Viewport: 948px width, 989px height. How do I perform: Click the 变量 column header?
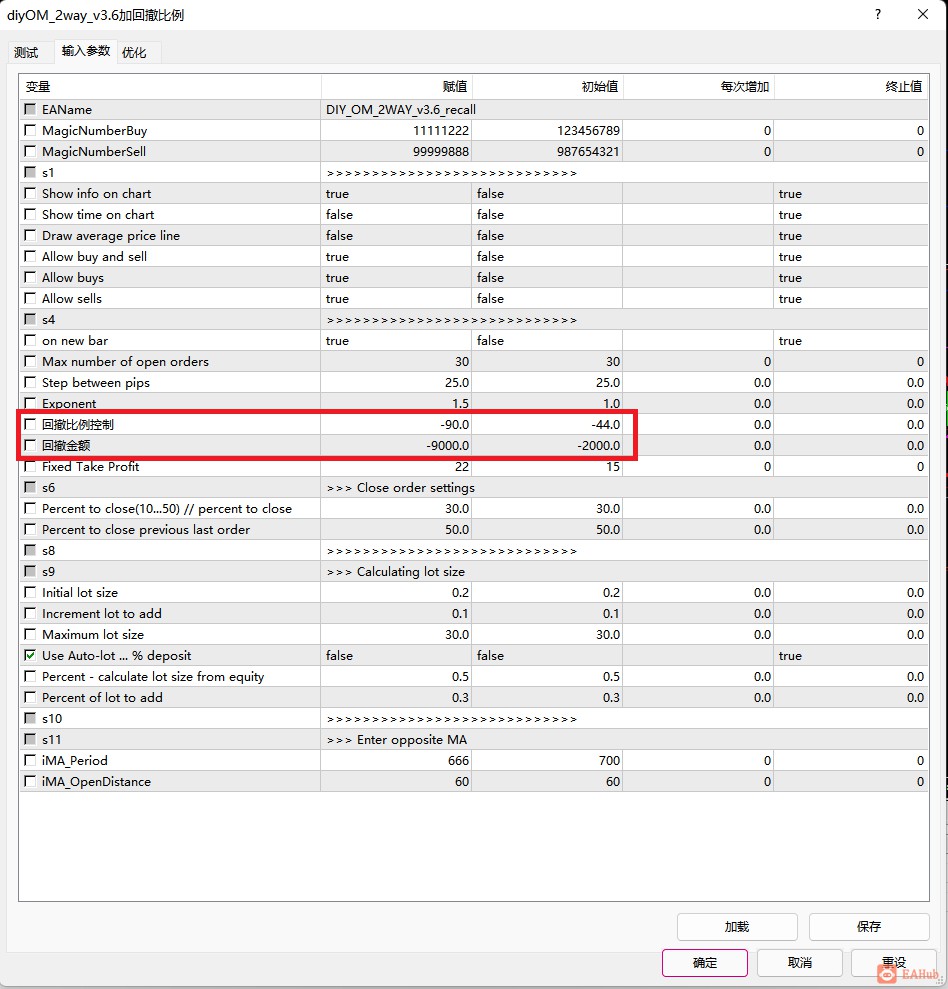coord(170,86)
